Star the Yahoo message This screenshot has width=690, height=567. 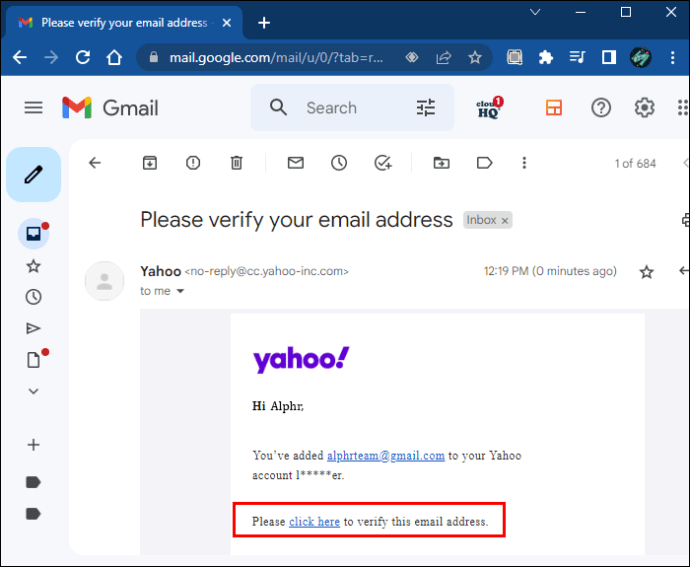646,272
